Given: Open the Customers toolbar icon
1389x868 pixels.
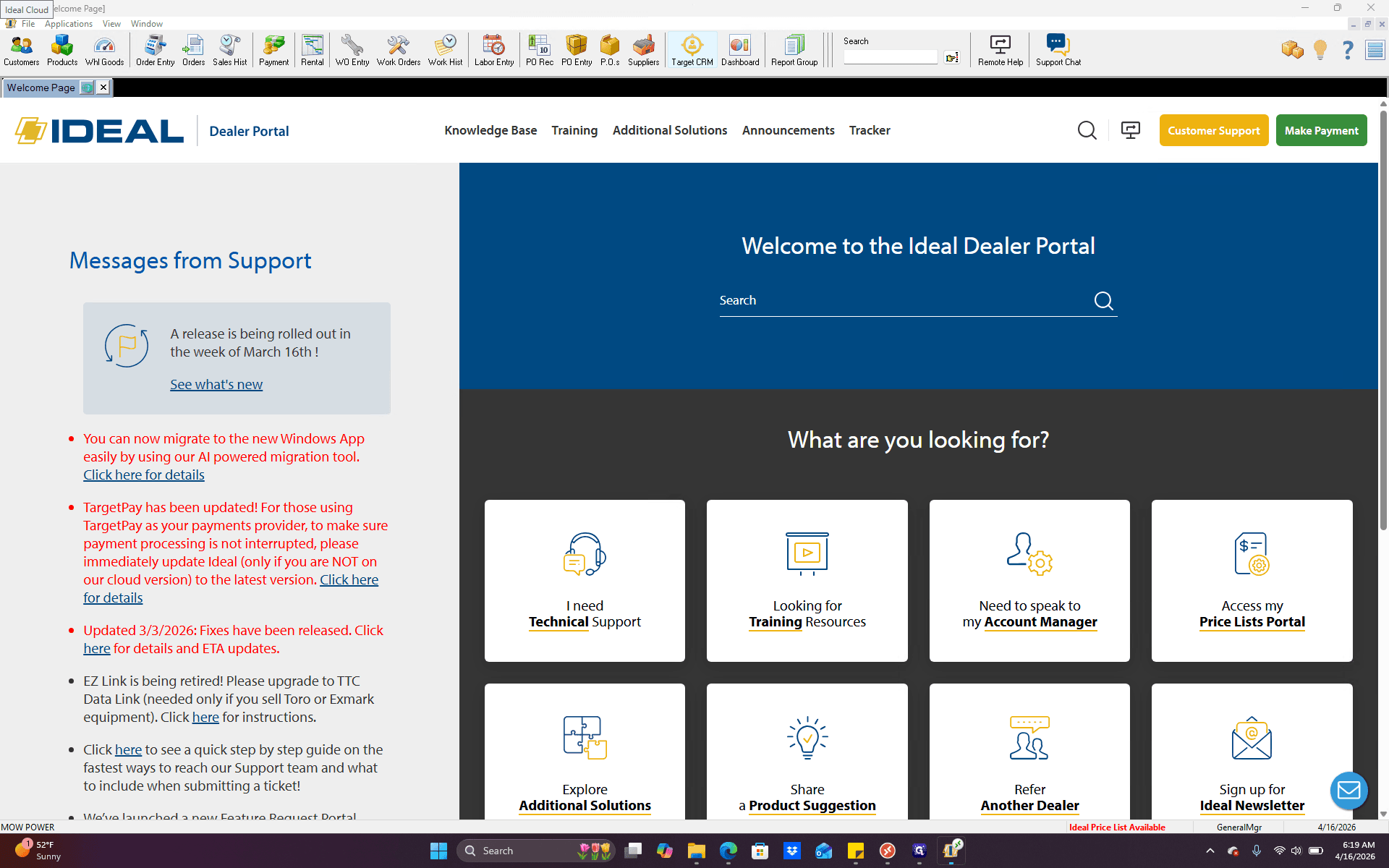Looking at the screenshot, I should point(21,50).
